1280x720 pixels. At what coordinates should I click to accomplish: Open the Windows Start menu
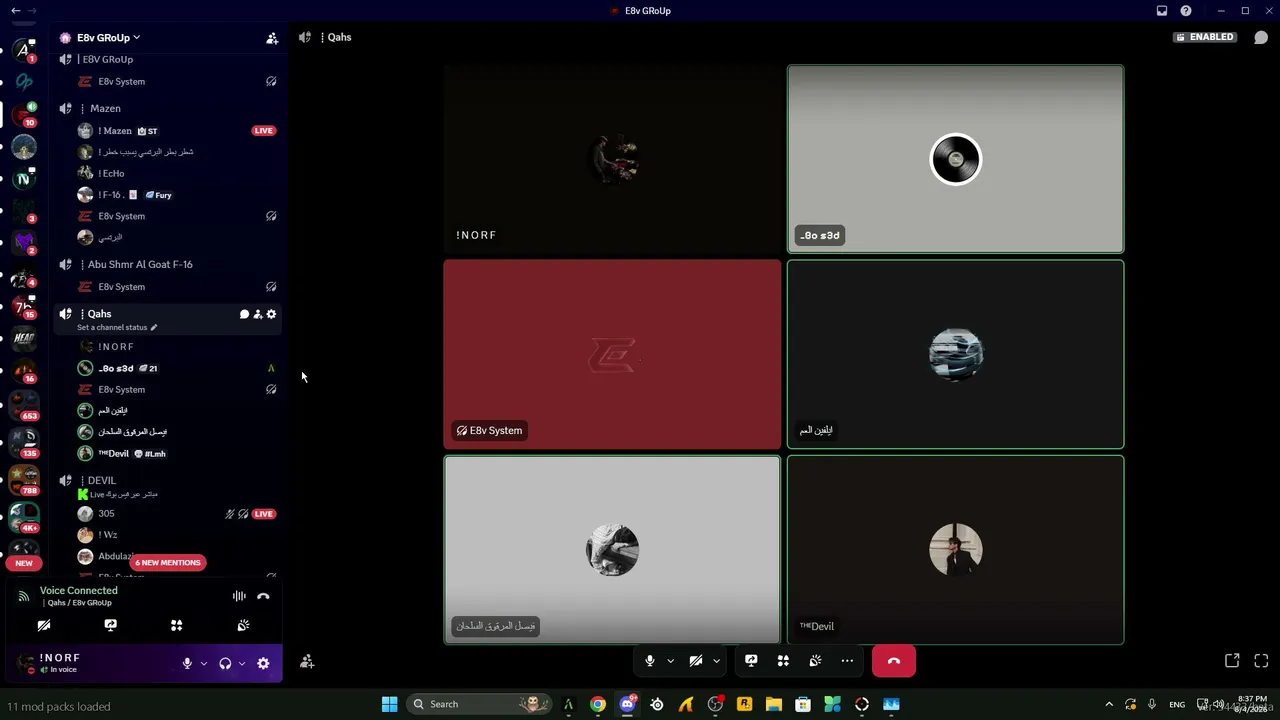pos(389,704)
